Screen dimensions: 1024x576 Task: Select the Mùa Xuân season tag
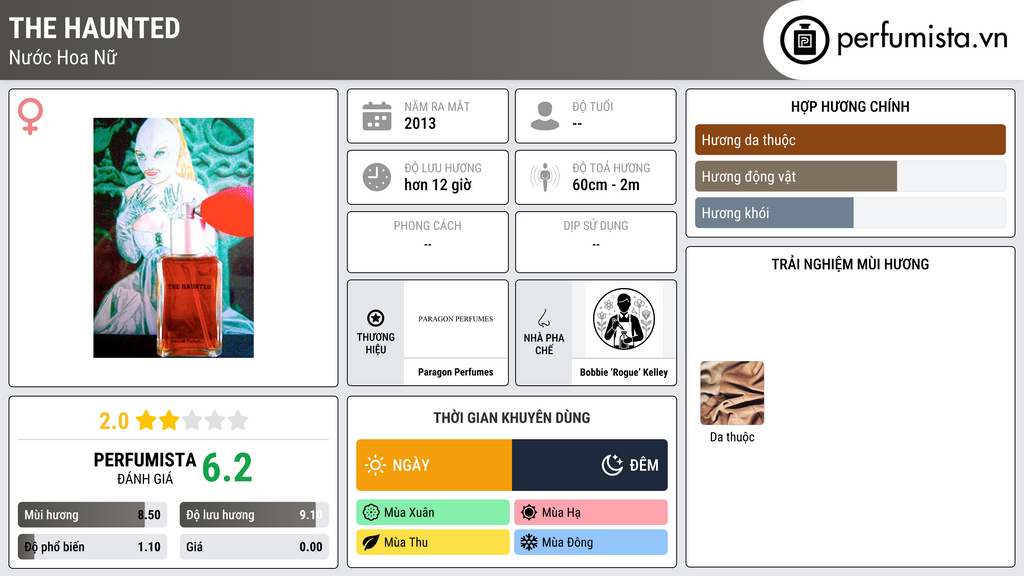click(x=433, y=513)
